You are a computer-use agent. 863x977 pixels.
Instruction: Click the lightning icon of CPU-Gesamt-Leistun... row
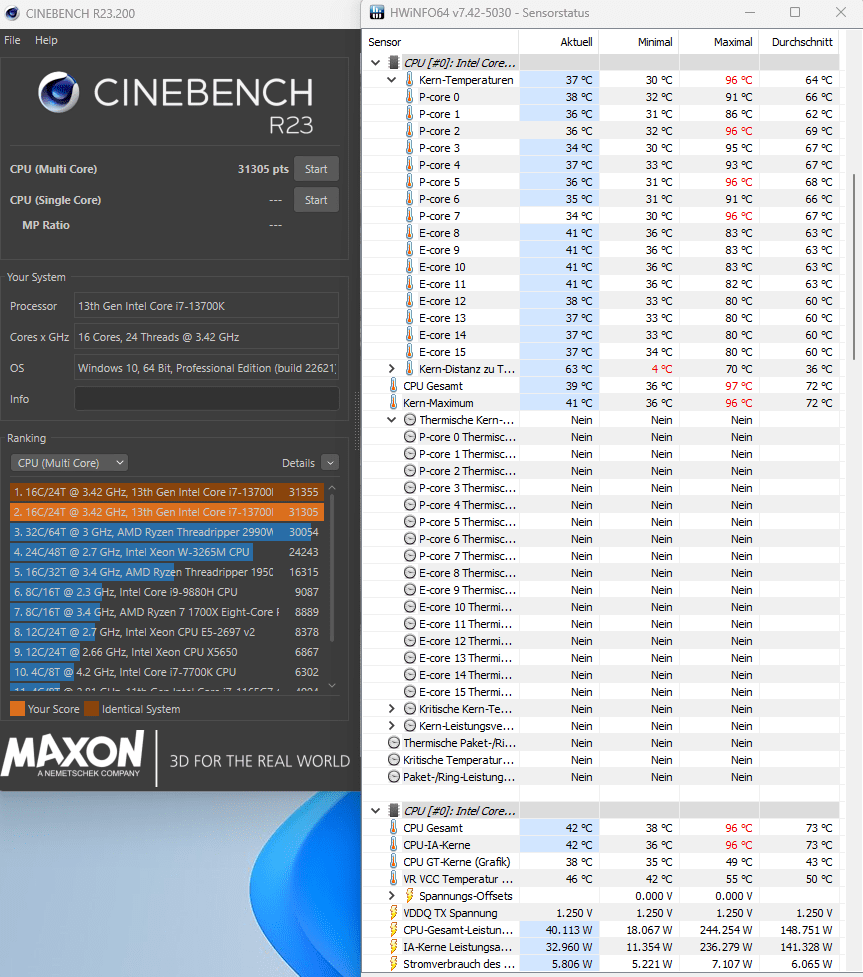(393, 930)
